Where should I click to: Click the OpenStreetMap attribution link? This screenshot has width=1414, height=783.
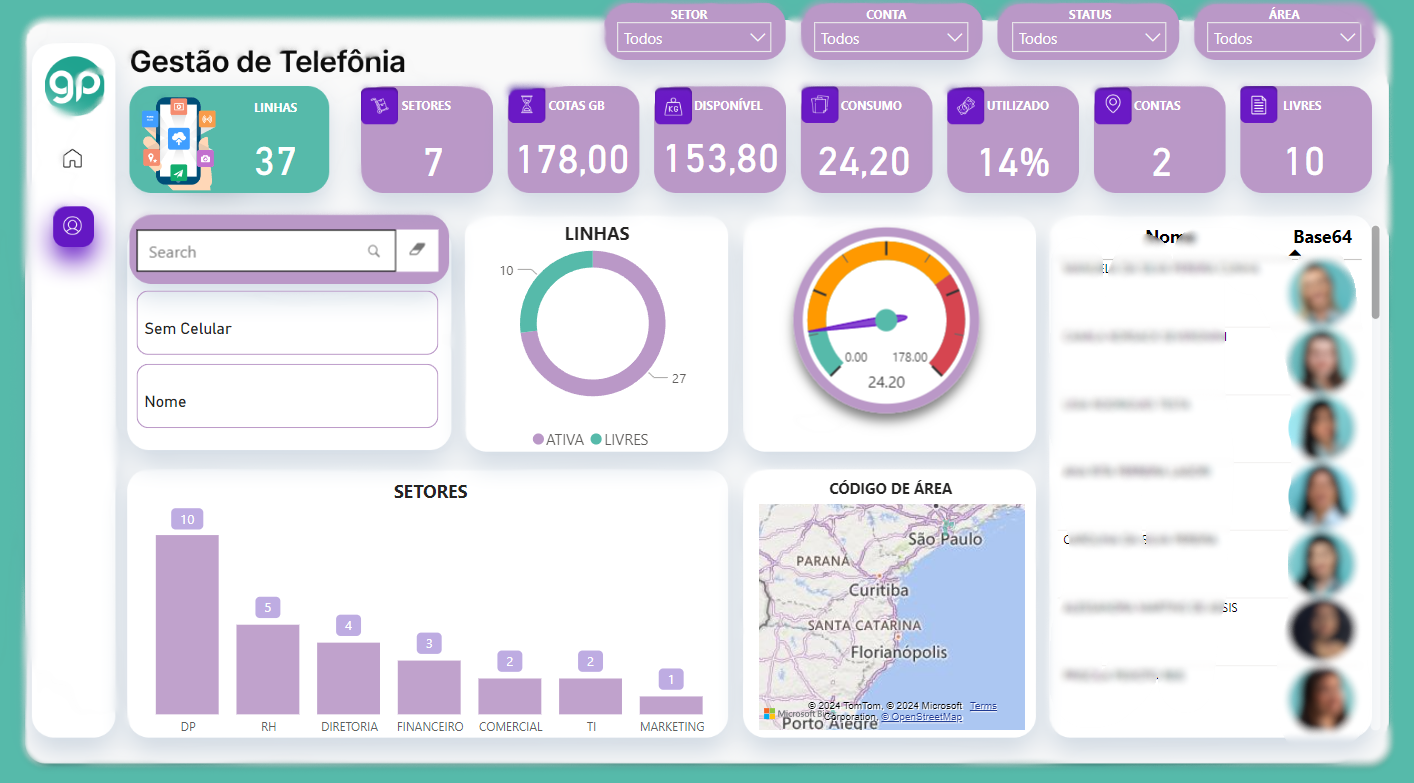tap(921, 717)
